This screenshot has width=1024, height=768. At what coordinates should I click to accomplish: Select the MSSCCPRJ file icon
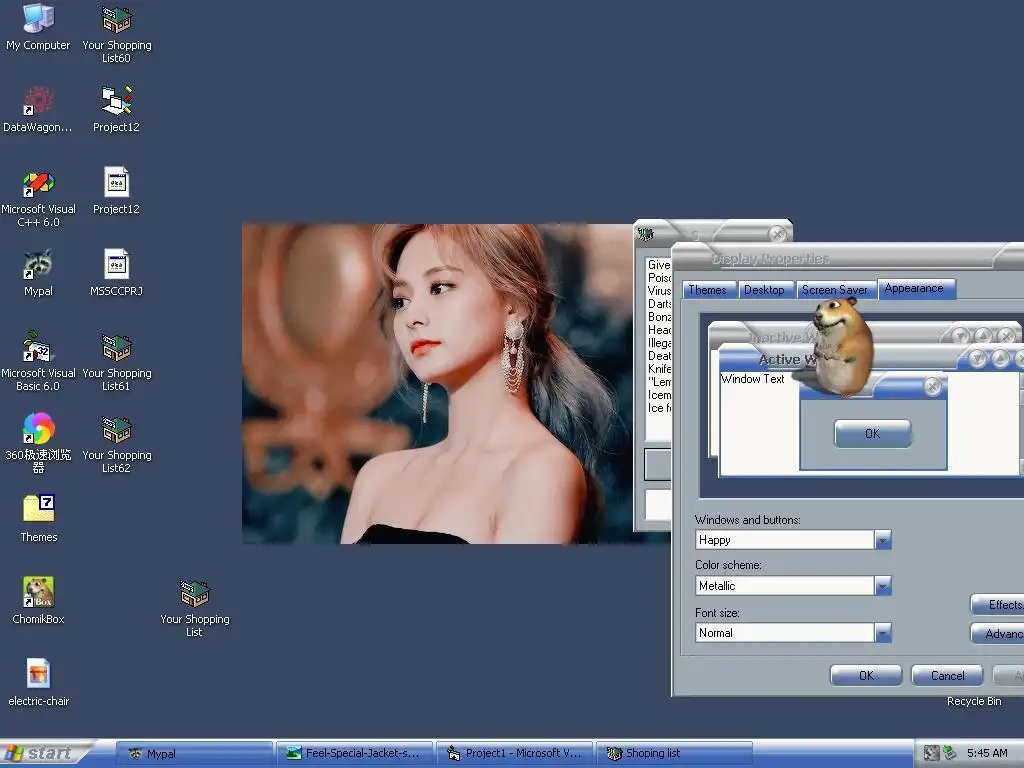(x=116, y=272)
